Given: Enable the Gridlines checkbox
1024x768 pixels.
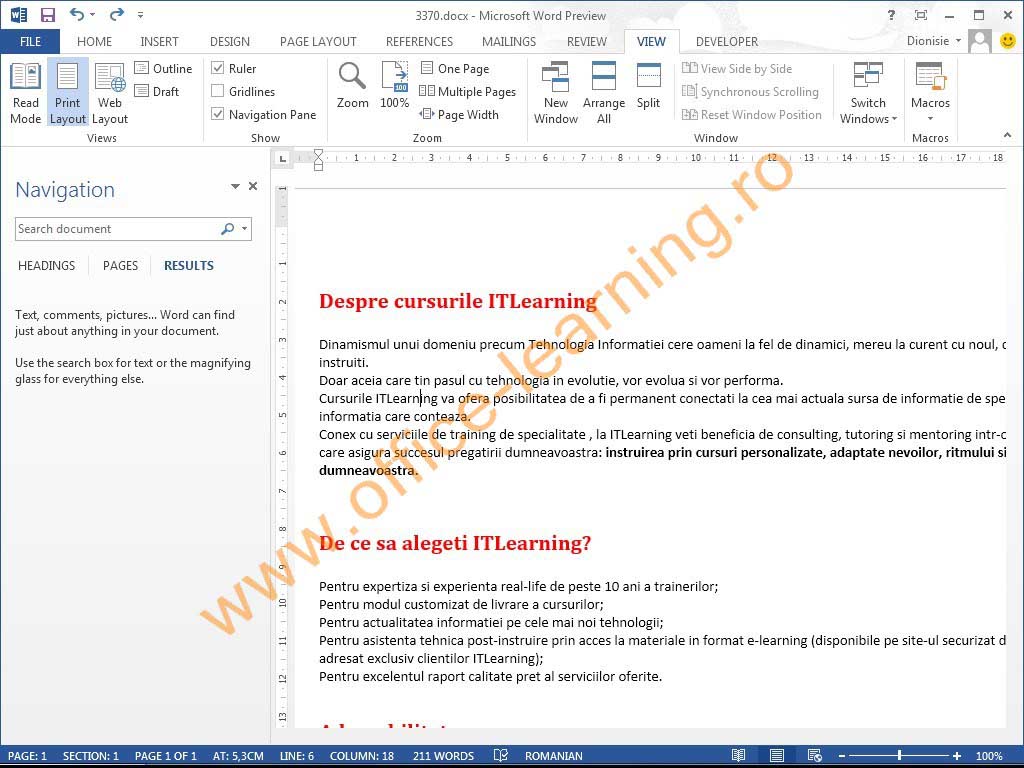Looking at the screenshot, I should (x=217, y=91).
